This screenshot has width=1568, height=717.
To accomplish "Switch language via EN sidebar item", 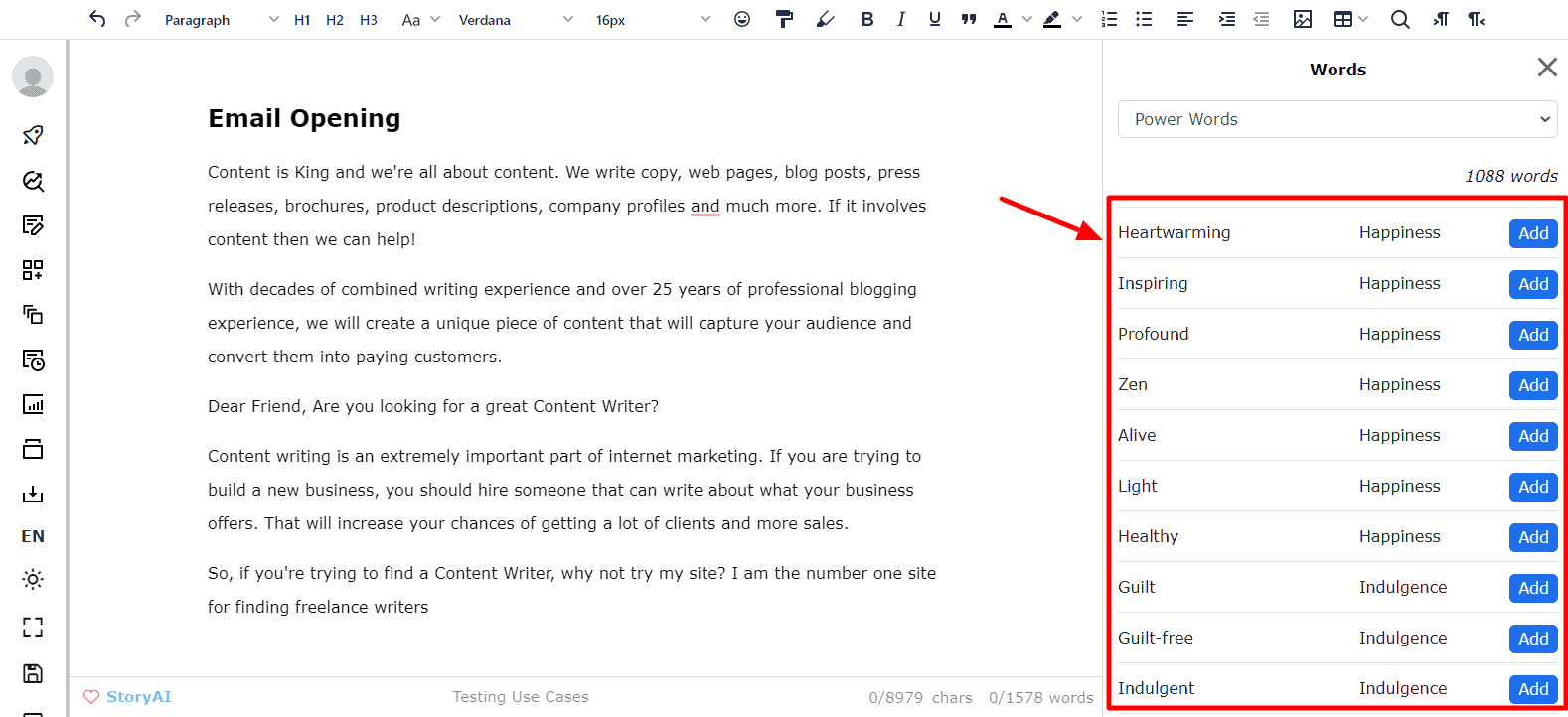I will [33, 536].
